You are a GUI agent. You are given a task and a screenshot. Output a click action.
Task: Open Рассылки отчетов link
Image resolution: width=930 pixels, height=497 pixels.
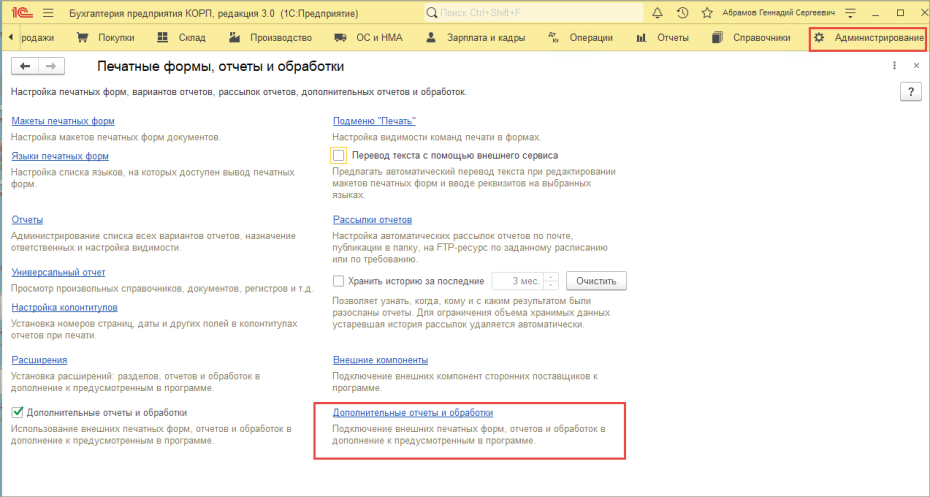pos(372,219)
